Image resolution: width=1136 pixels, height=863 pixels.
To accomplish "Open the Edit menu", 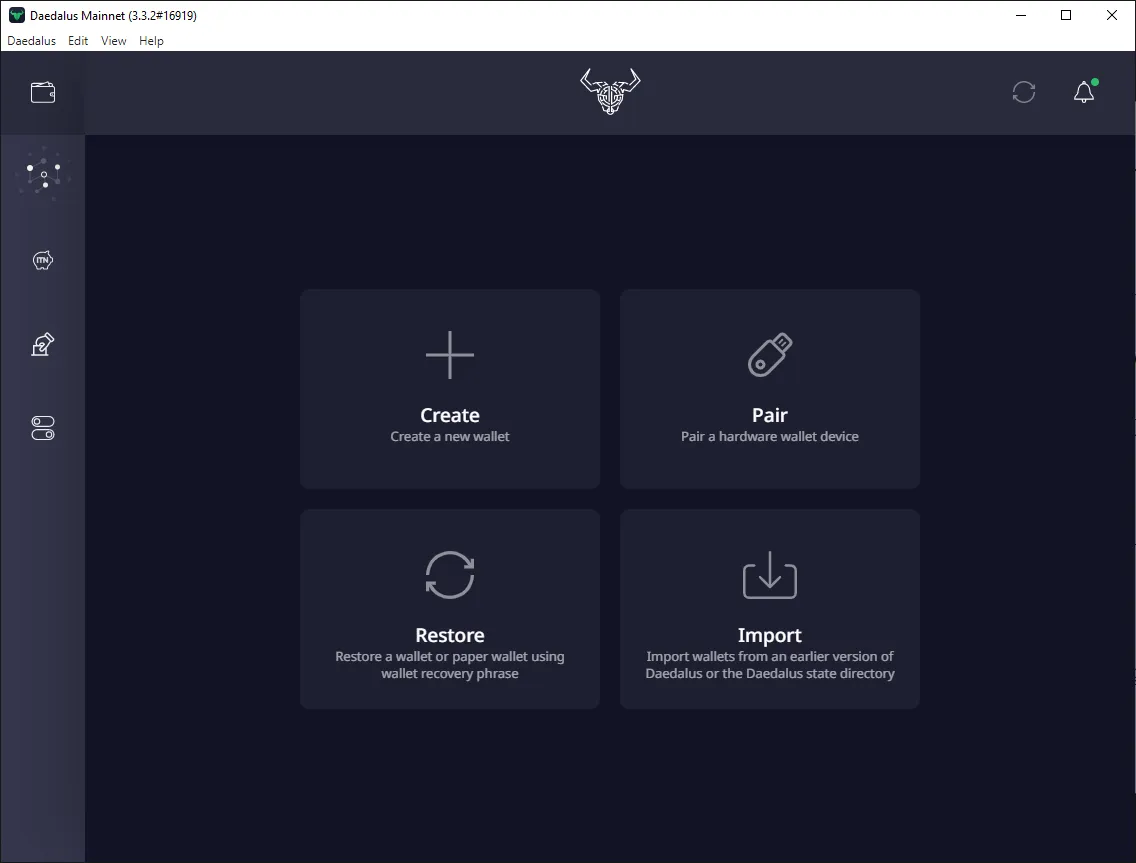I will tap(78, 41).
